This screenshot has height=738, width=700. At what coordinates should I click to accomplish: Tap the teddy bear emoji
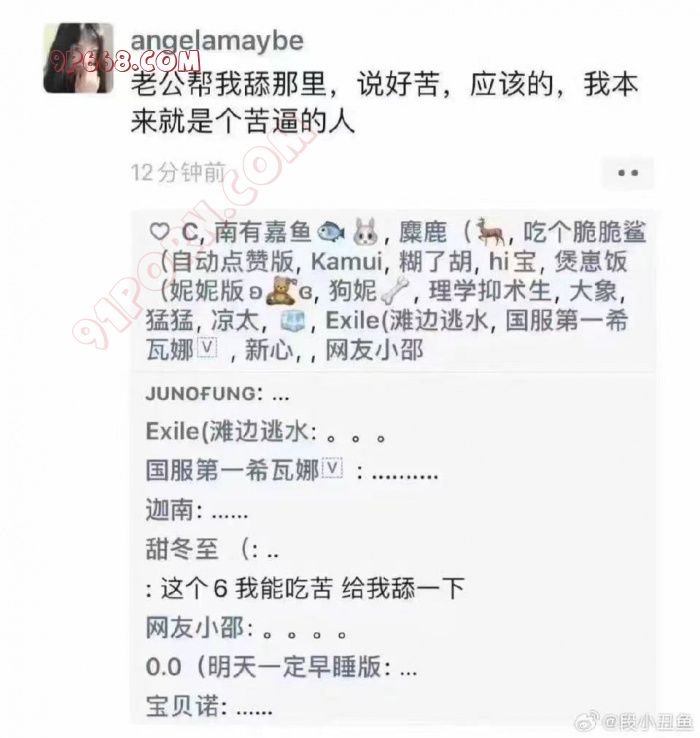[x=281, y=290]
